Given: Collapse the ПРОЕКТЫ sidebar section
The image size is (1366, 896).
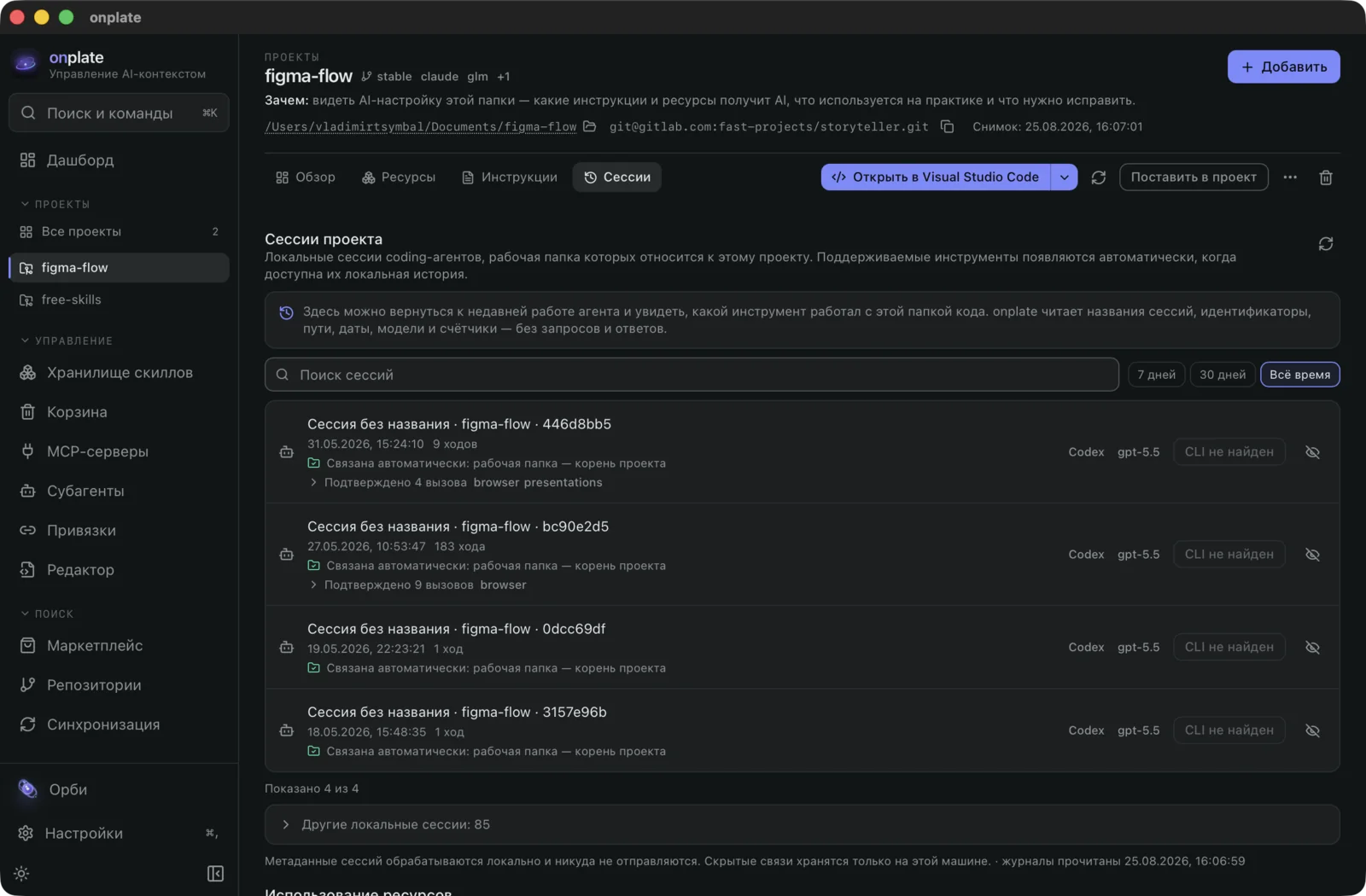Looking at the screenshot, I should click(55, 205).
